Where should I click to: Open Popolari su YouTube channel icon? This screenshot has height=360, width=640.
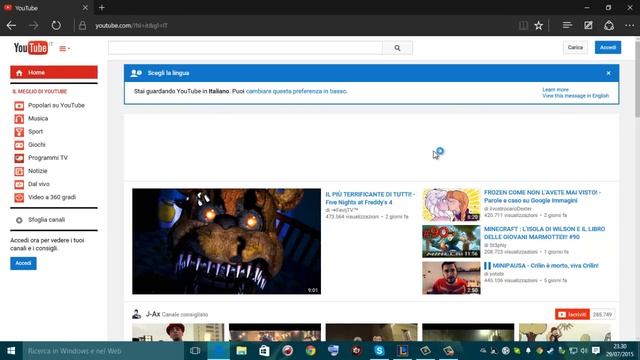[x=19, y=106]
